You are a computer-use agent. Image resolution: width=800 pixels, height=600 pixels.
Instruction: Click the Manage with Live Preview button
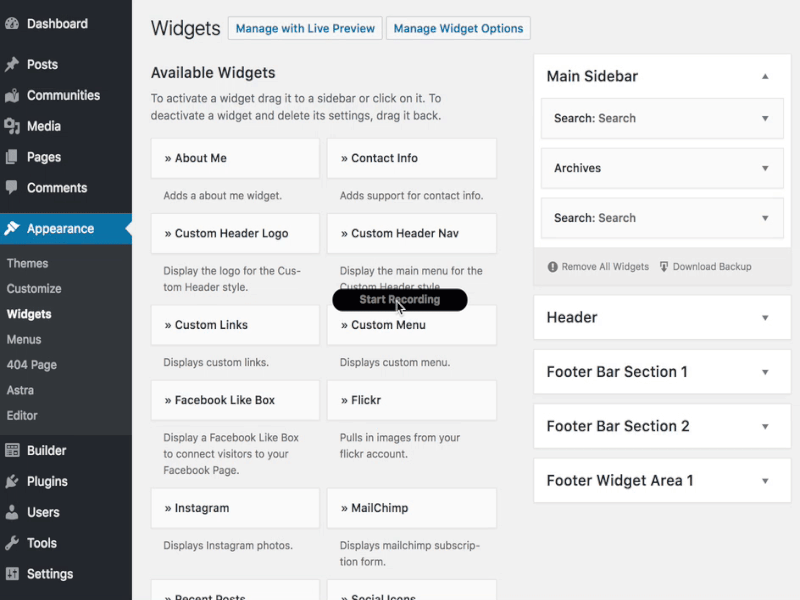pyautogui.click(x=305, y=28)
